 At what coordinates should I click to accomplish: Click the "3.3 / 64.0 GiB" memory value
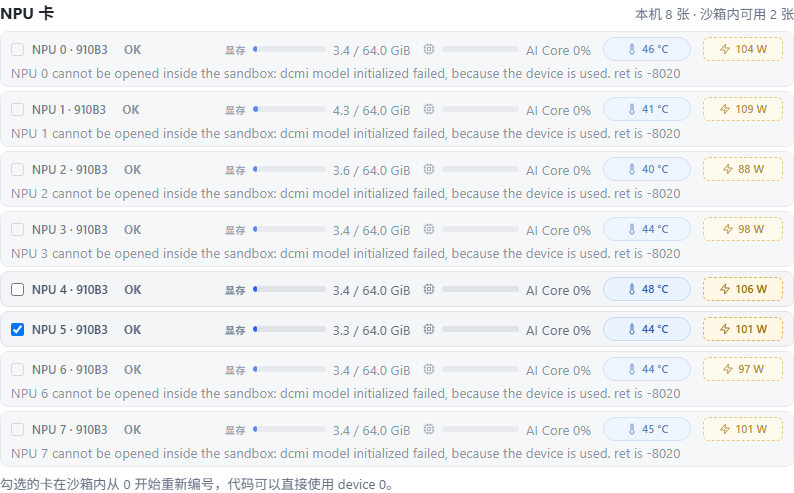[371, 331]
